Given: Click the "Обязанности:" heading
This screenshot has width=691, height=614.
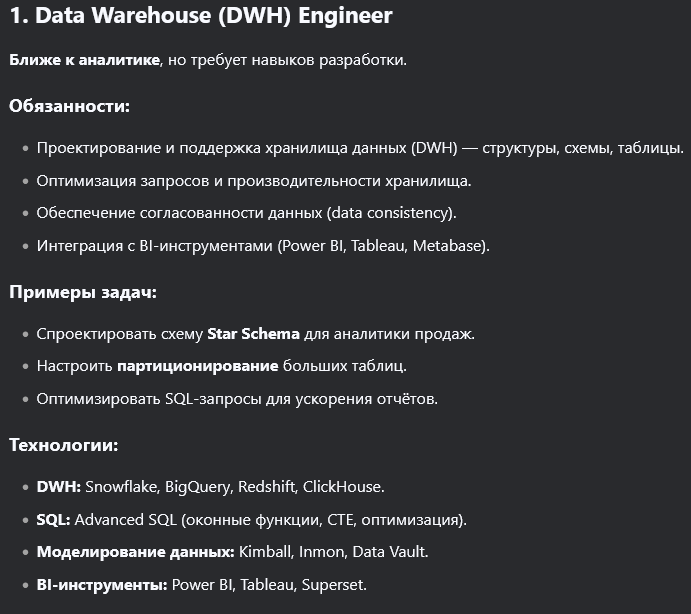Looking at the screenshot, I should pos(70,105).
